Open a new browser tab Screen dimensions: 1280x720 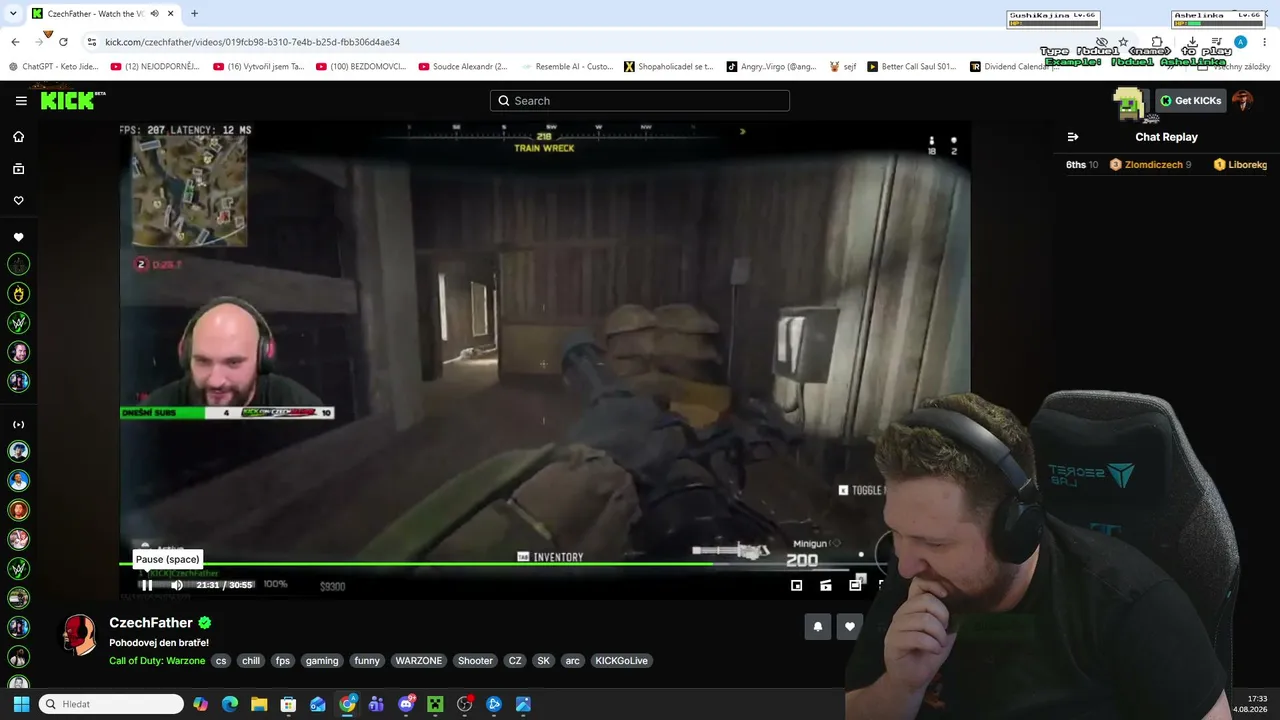[x=194, y=13]
